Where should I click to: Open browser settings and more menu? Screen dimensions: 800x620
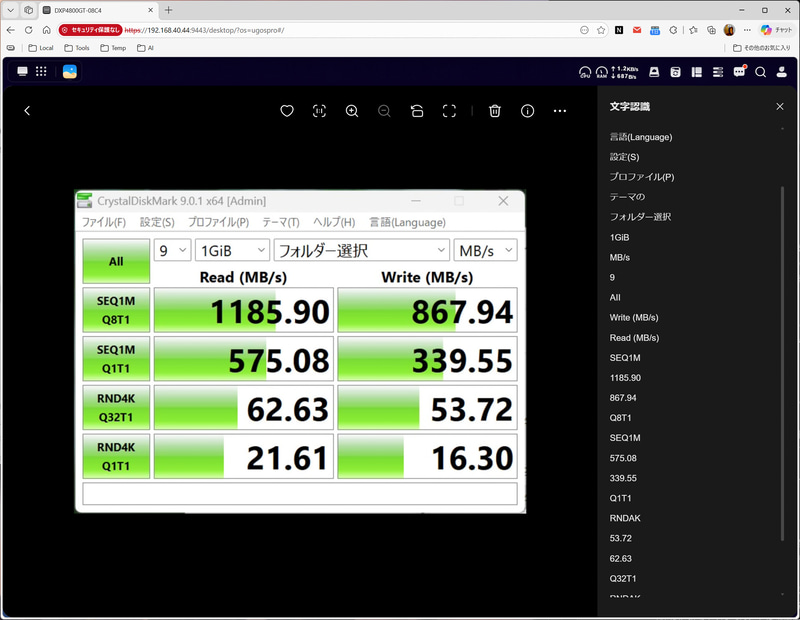coord(747,30)
